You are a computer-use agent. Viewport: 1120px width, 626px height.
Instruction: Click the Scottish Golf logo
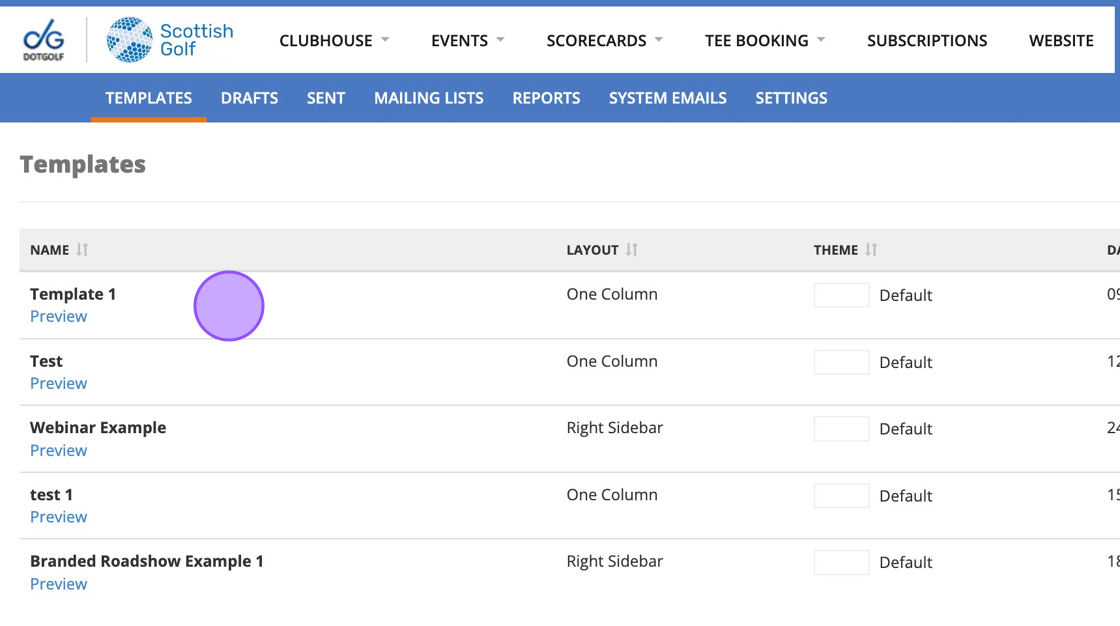point(170,40)
